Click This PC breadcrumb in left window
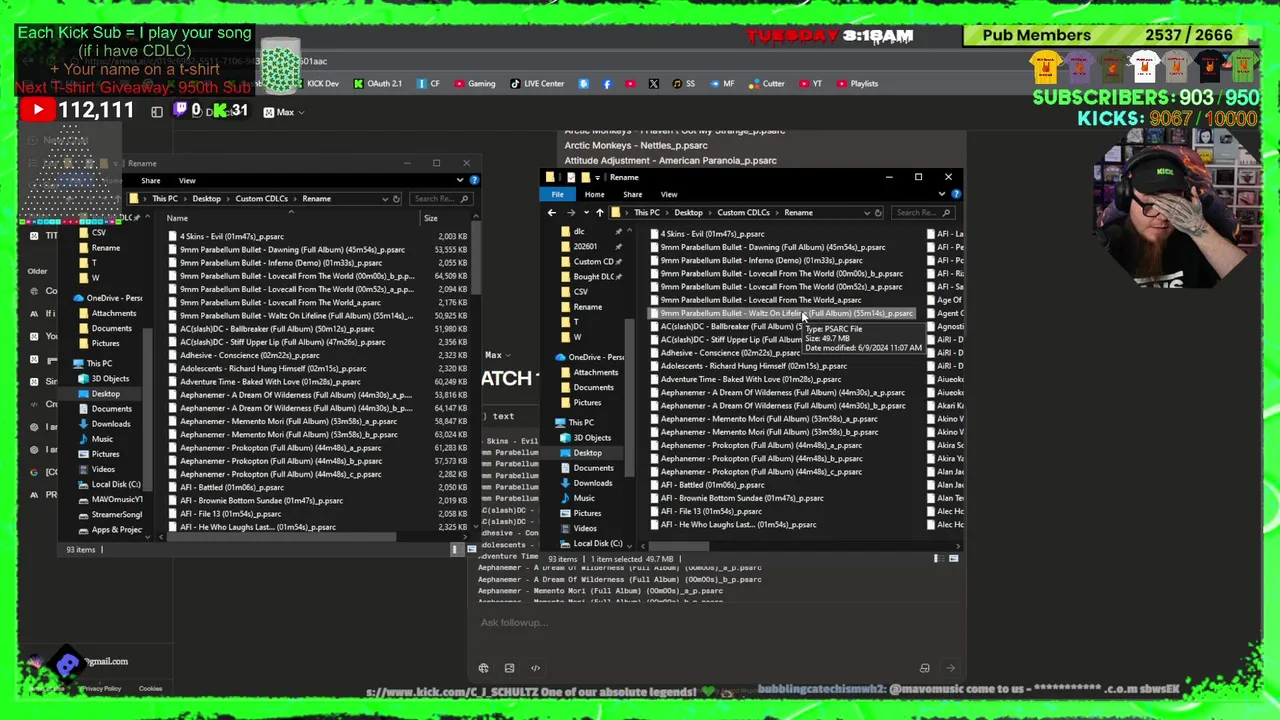Screen dimensions: 1280x720 [165, 198]
